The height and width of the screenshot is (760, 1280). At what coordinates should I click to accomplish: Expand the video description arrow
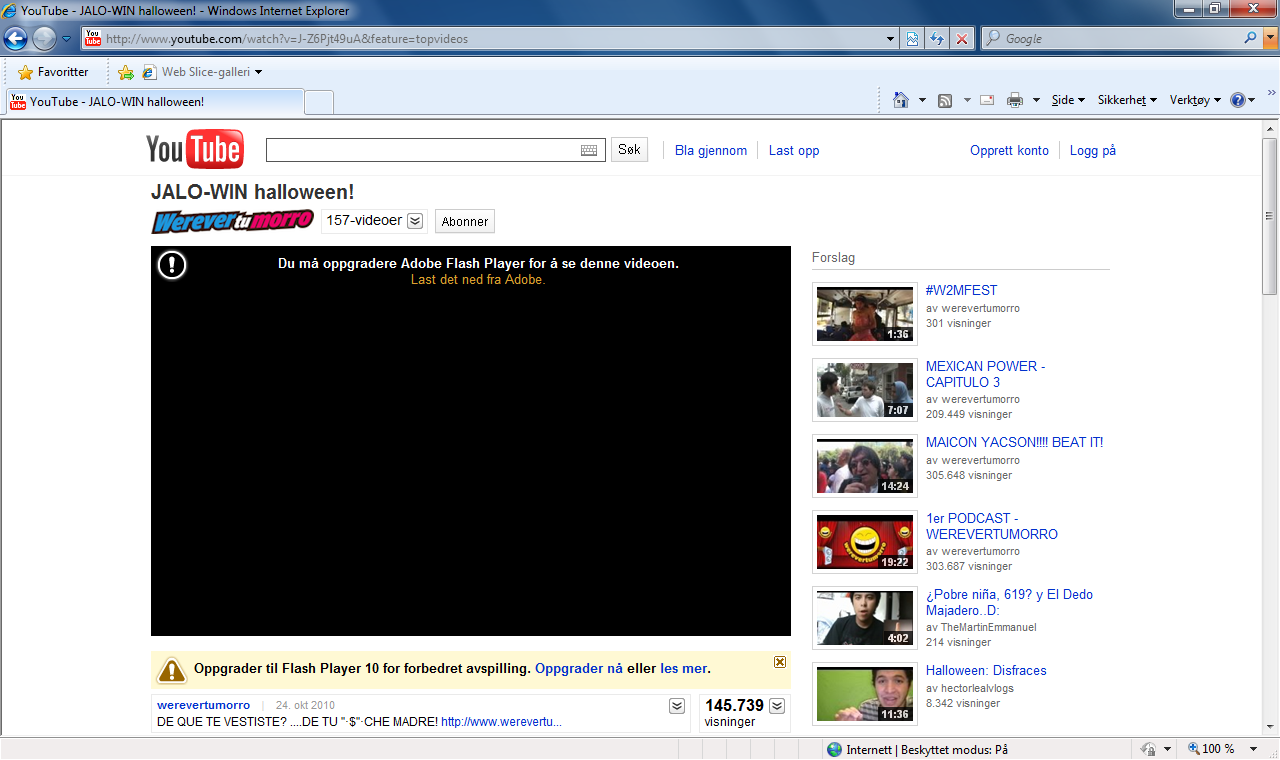click(677, 706)
